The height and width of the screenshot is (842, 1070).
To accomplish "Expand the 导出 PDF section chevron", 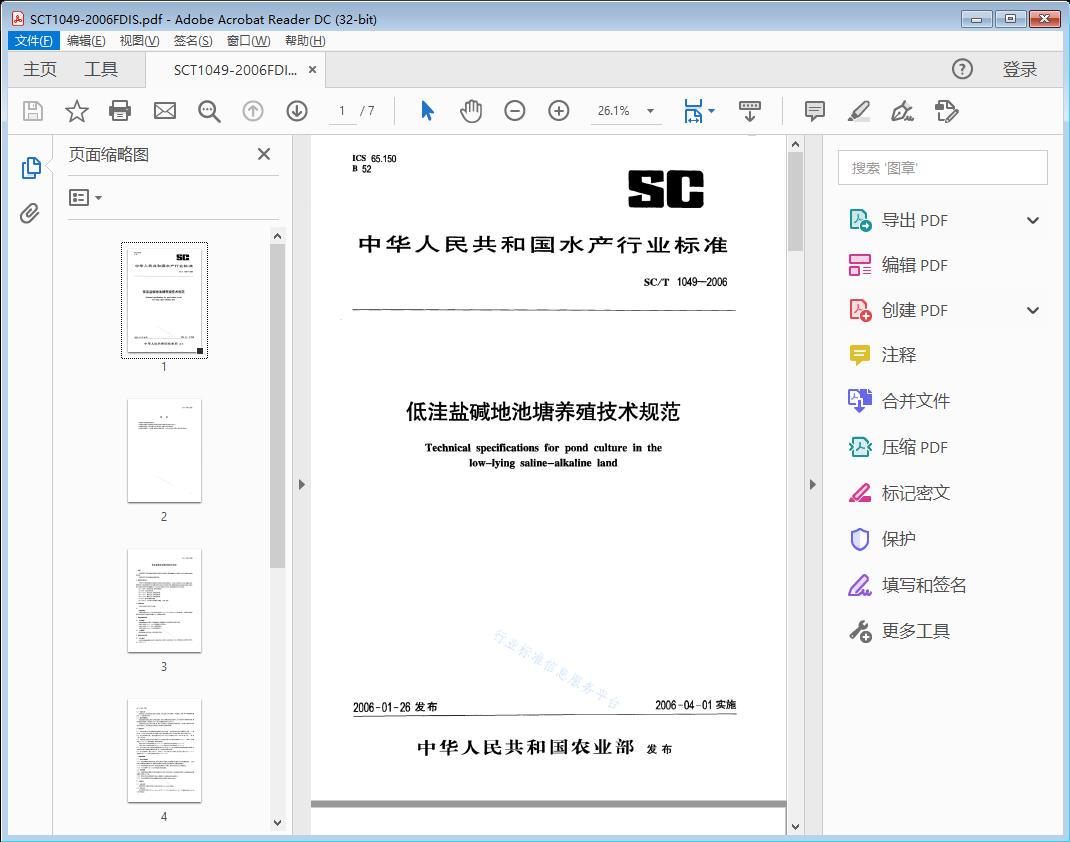I will click(x=1033, y=220).
